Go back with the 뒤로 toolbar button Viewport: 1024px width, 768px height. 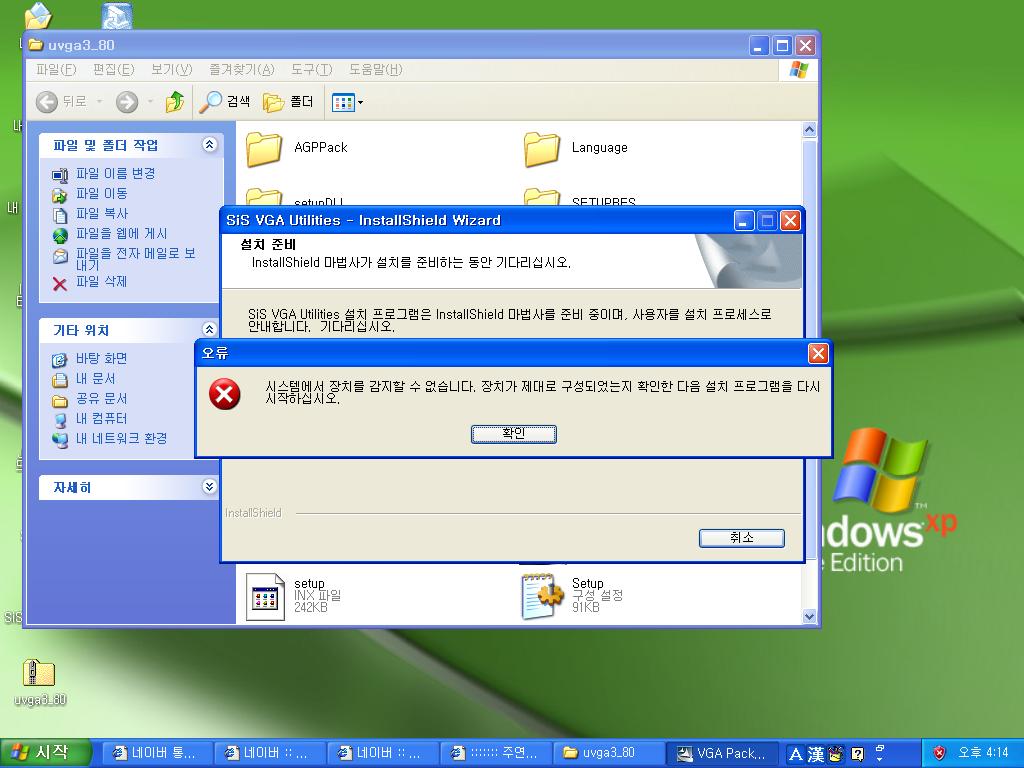coord(61,102)
